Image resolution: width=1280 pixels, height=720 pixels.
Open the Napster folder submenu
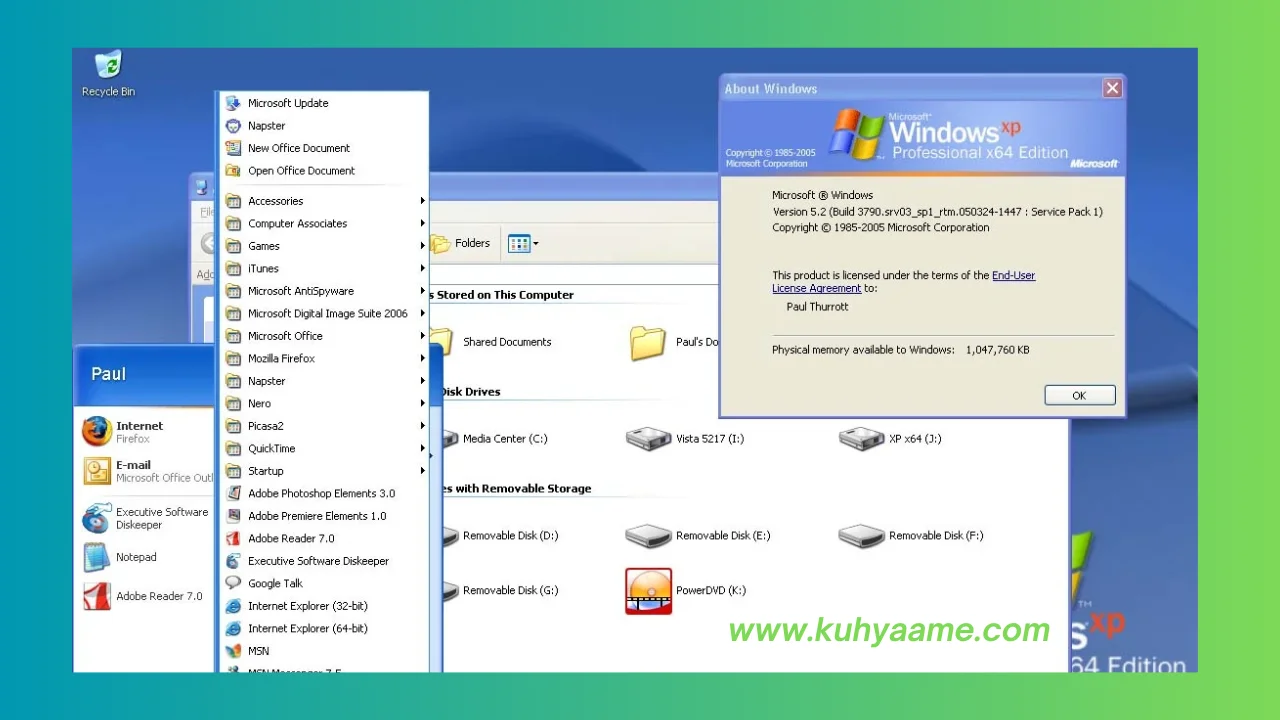coord(325,381)
